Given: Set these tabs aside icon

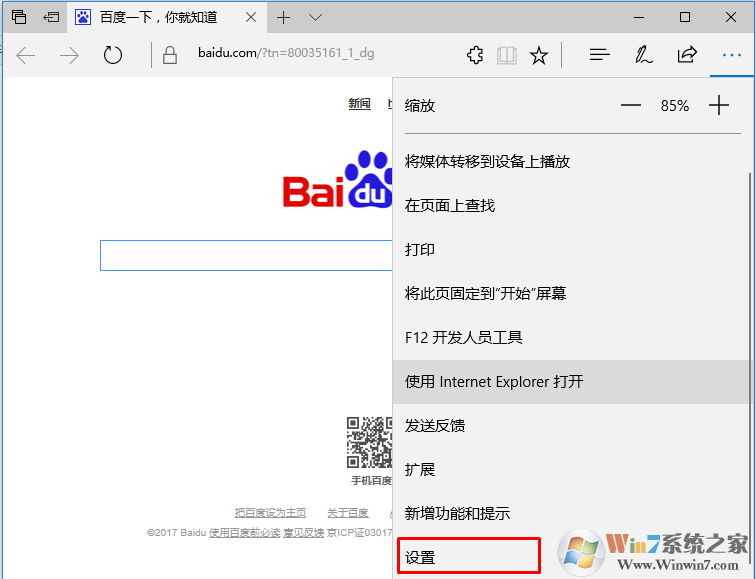Looking at the screenshot, I should tap(51, 17).
